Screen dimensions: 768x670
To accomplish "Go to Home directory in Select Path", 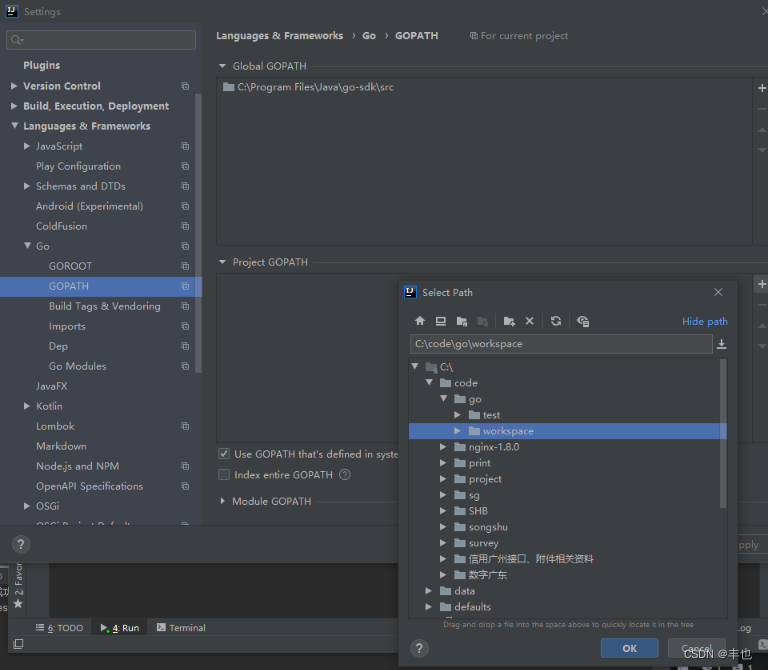I will (x=420, y=321).
